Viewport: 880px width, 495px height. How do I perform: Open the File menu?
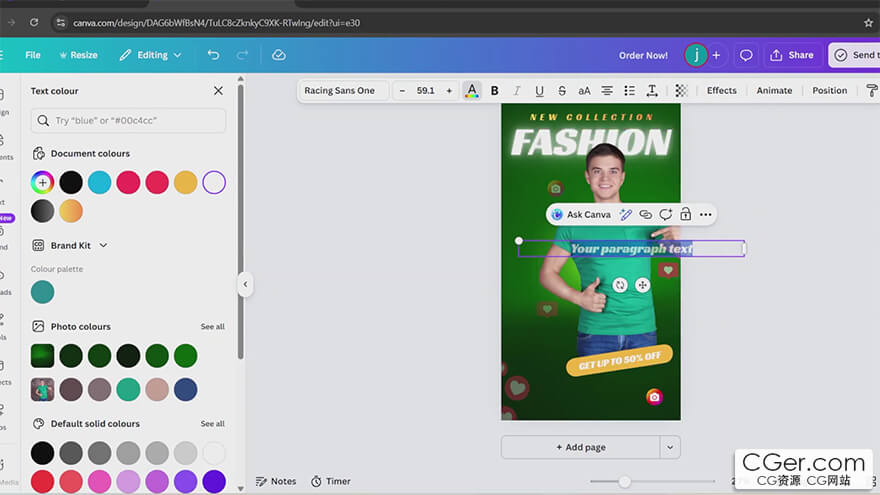click(x=33, y=55)
